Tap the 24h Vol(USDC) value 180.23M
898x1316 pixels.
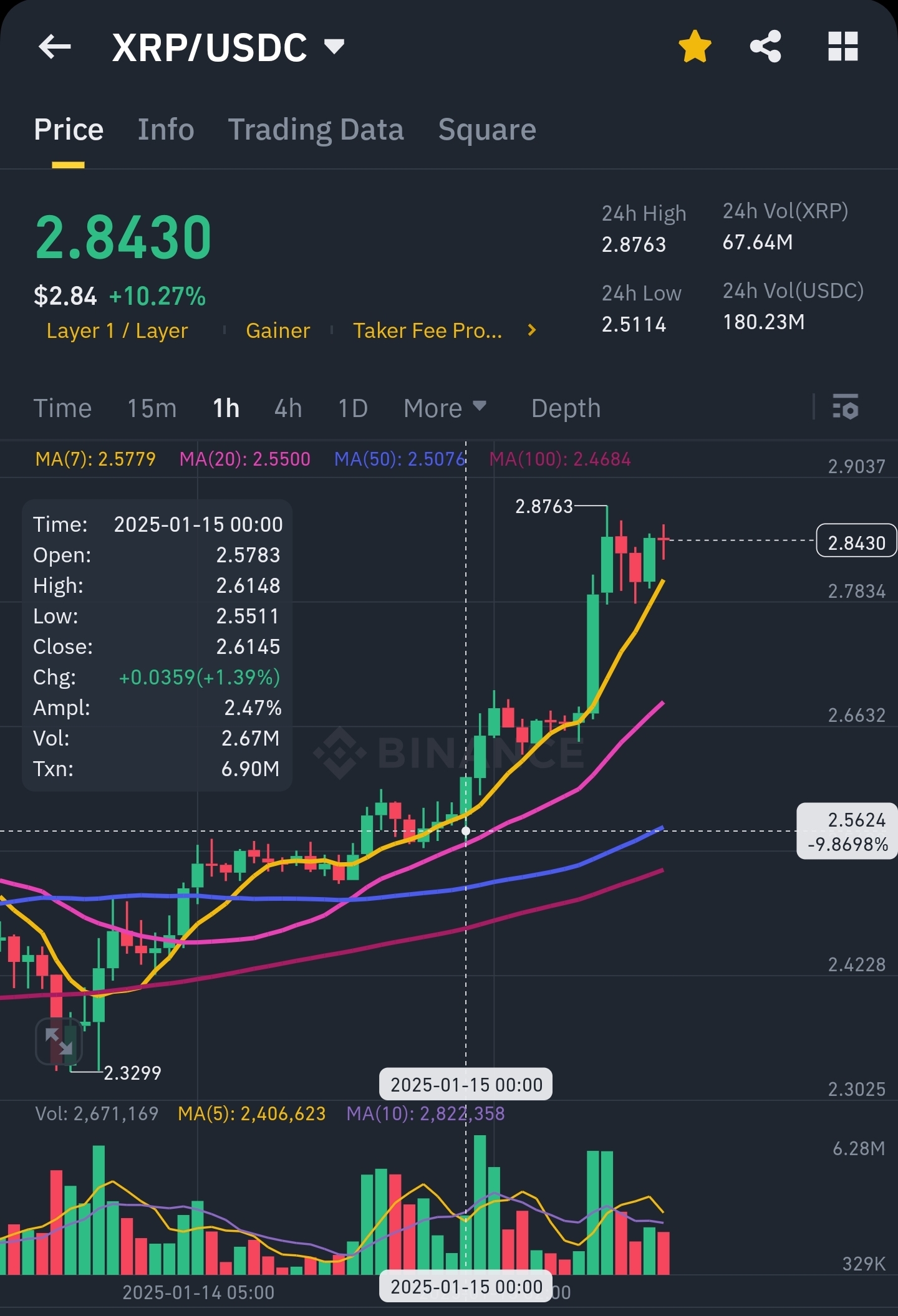[x=763, y=322]
